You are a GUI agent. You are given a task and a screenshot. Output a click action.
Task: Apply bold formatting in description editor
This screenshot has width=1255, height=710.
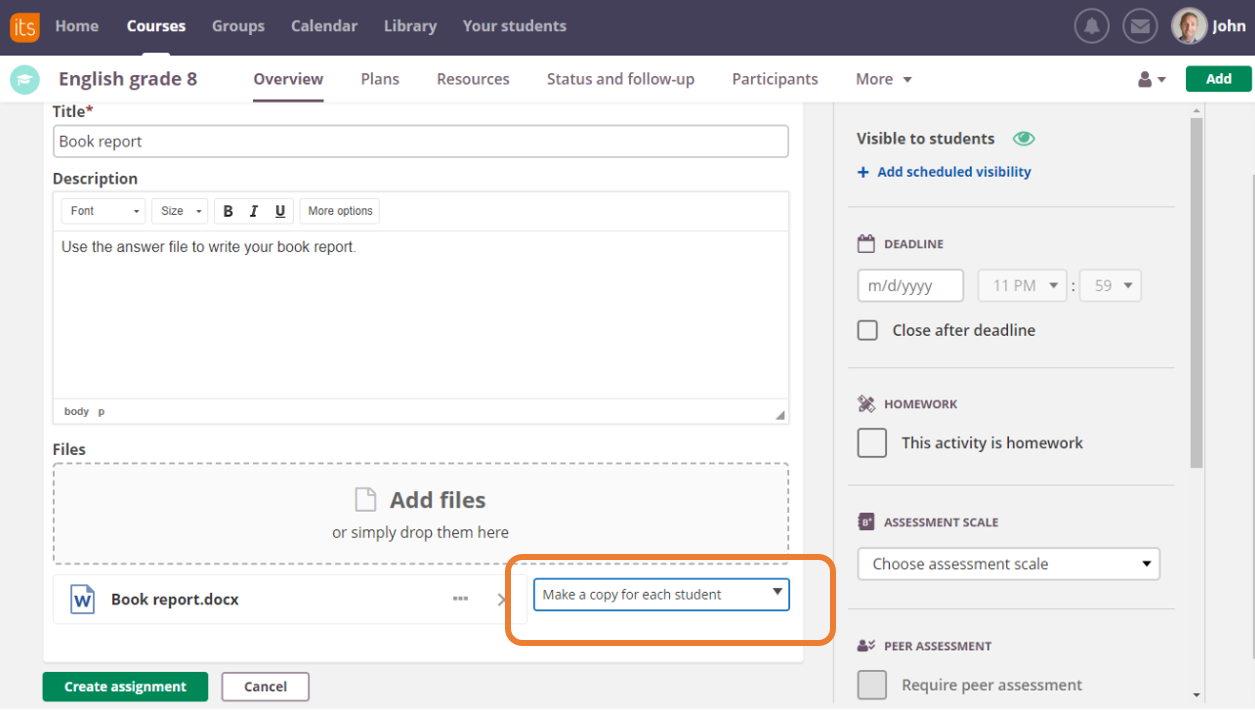228,211
